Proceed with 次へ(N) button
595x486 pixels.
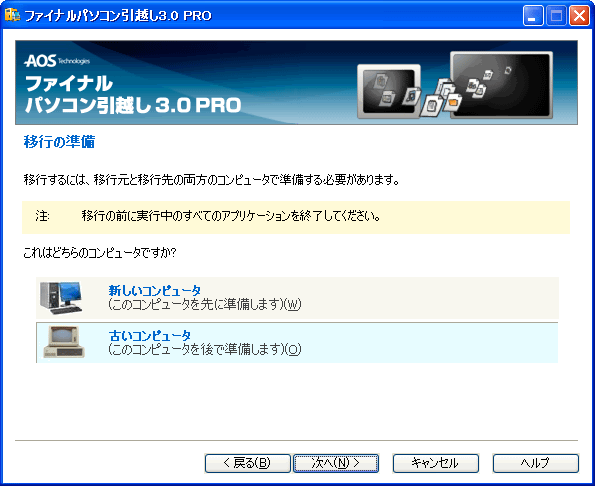click(336, 463)
